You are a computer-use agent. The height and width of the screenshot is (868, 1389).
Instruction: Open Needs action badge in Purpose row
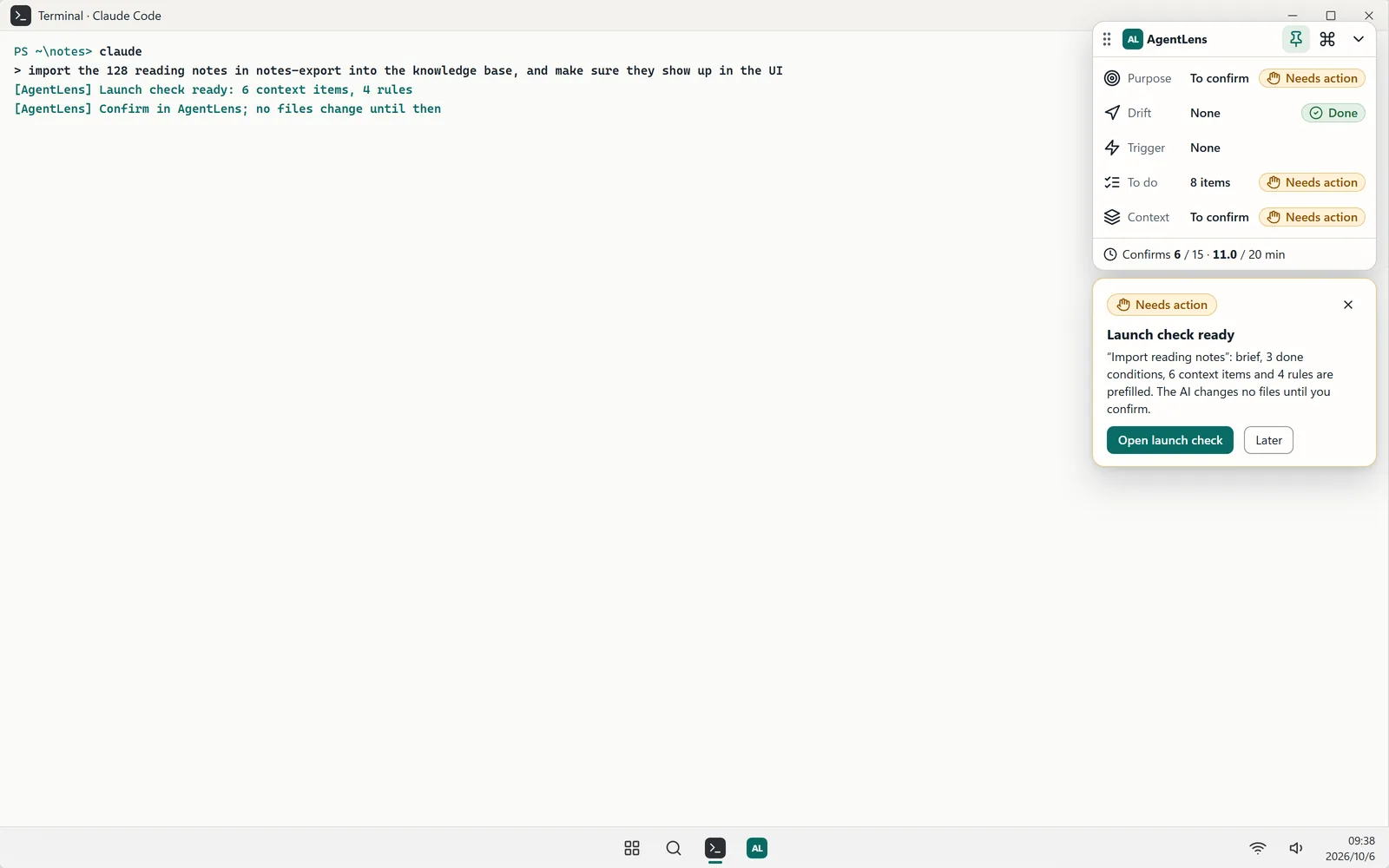[x=1312, y=78]
